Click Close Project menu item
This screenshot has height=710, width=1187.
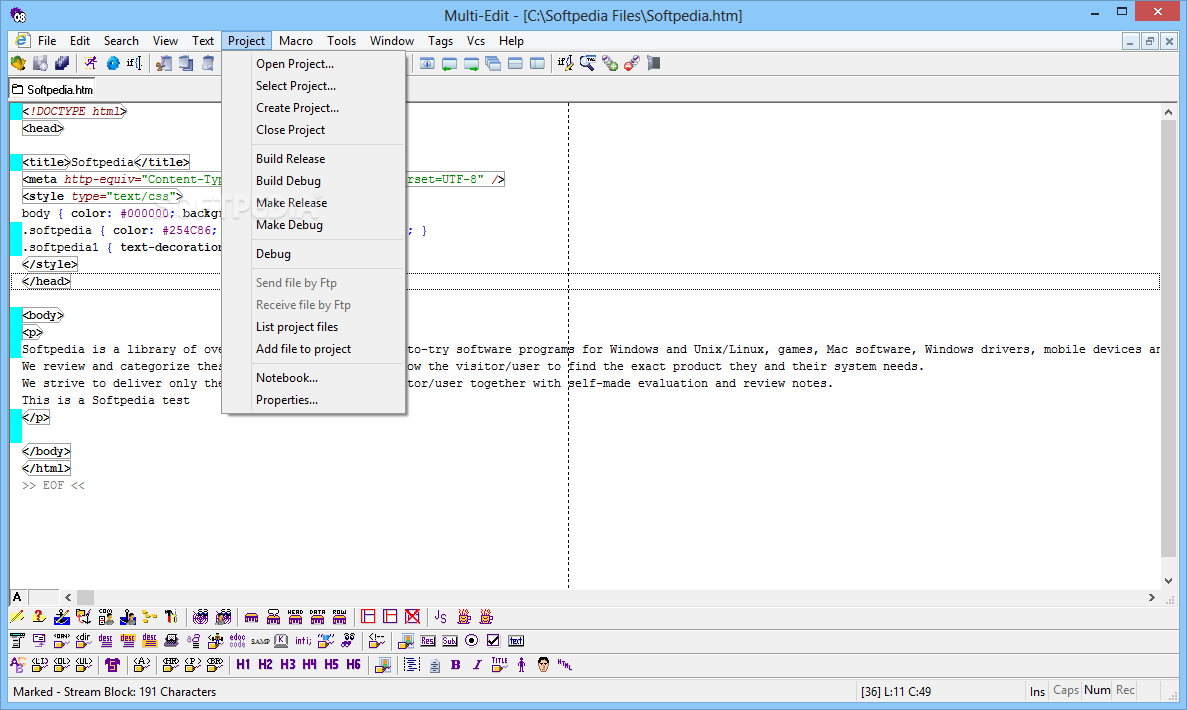pos(291,129)
